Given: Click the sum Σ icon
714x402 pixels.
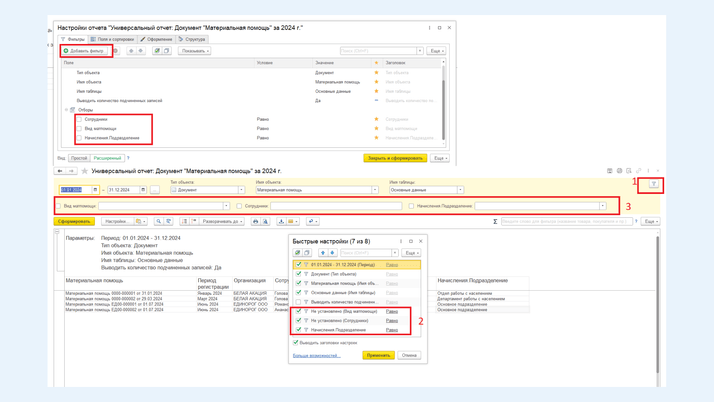Looking at the screenshot, I should tap(495, 221).
